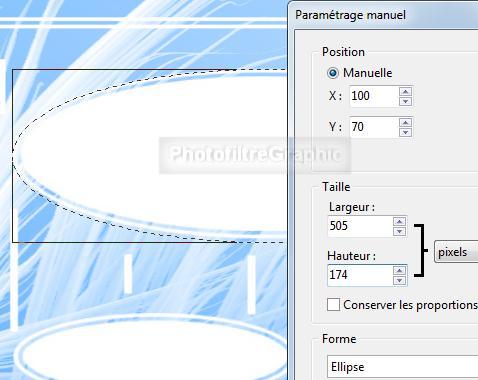Click the link bracket between width and height
Screen dimensions: 478x380
point(421,251)
